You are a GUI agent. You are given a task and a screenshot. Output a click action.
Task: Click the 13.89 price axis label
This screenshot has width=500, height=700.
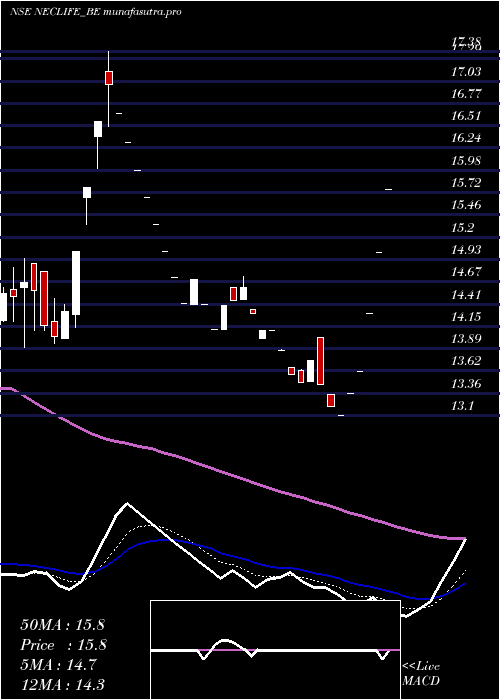click(467, 339)
